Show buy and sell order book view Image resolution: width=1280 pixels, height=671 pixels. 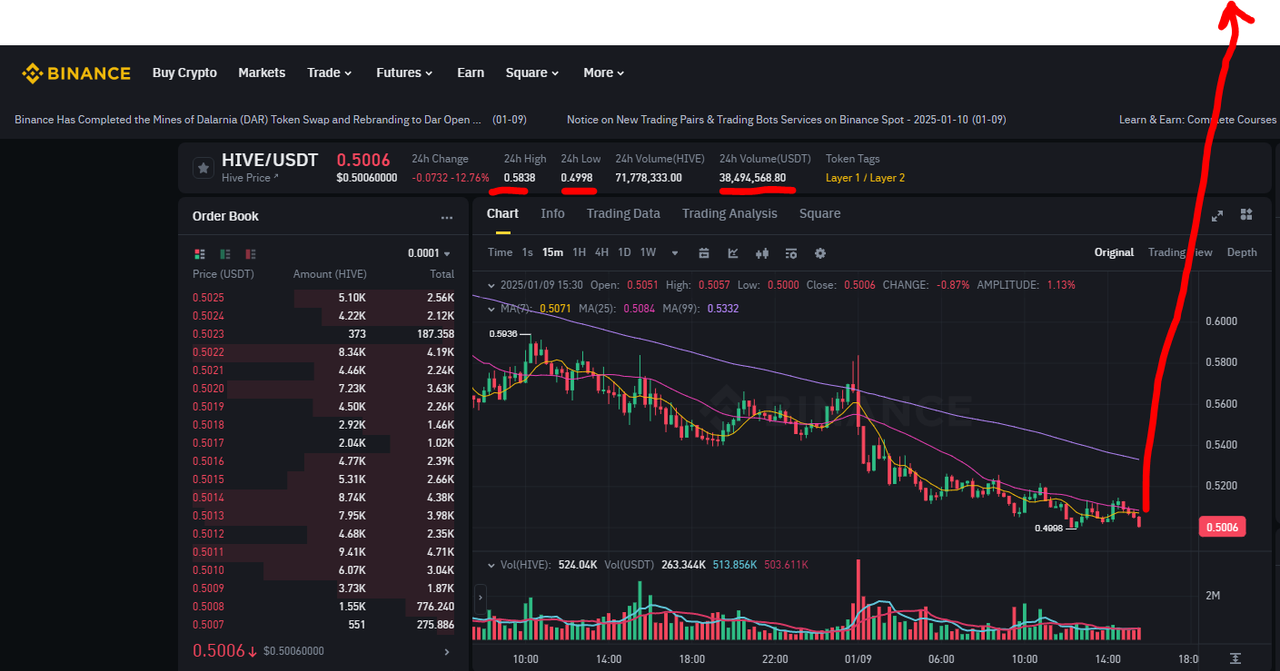tap(200, 254)
